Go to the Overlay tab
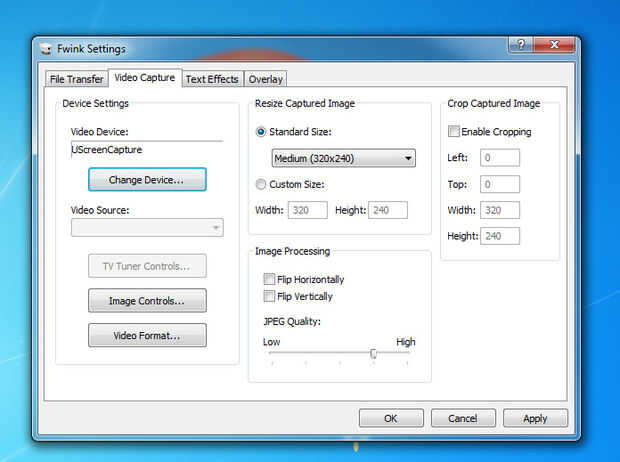 [x=265, y=79]
